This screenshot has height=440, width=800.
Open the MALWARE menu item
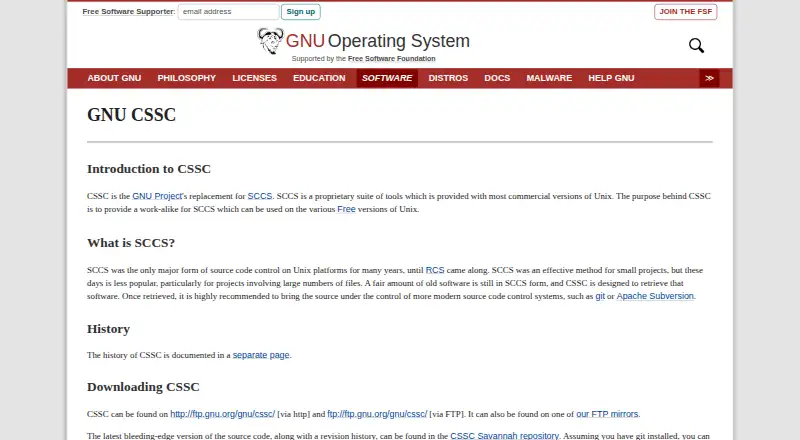pos(549,78)
